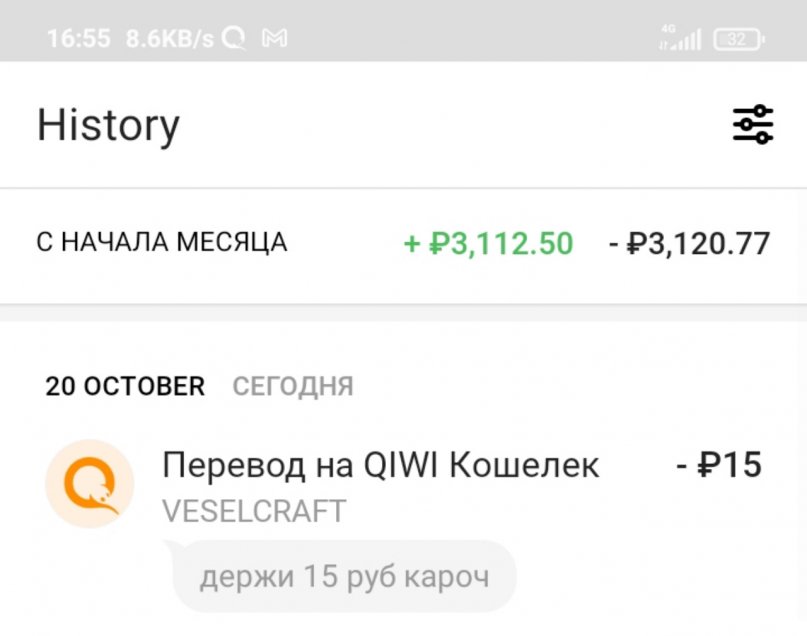This screenshot has width=807, height=636.
Task: Tap the Gmail notification icon in status bar
Action: (x=274, y=39)
